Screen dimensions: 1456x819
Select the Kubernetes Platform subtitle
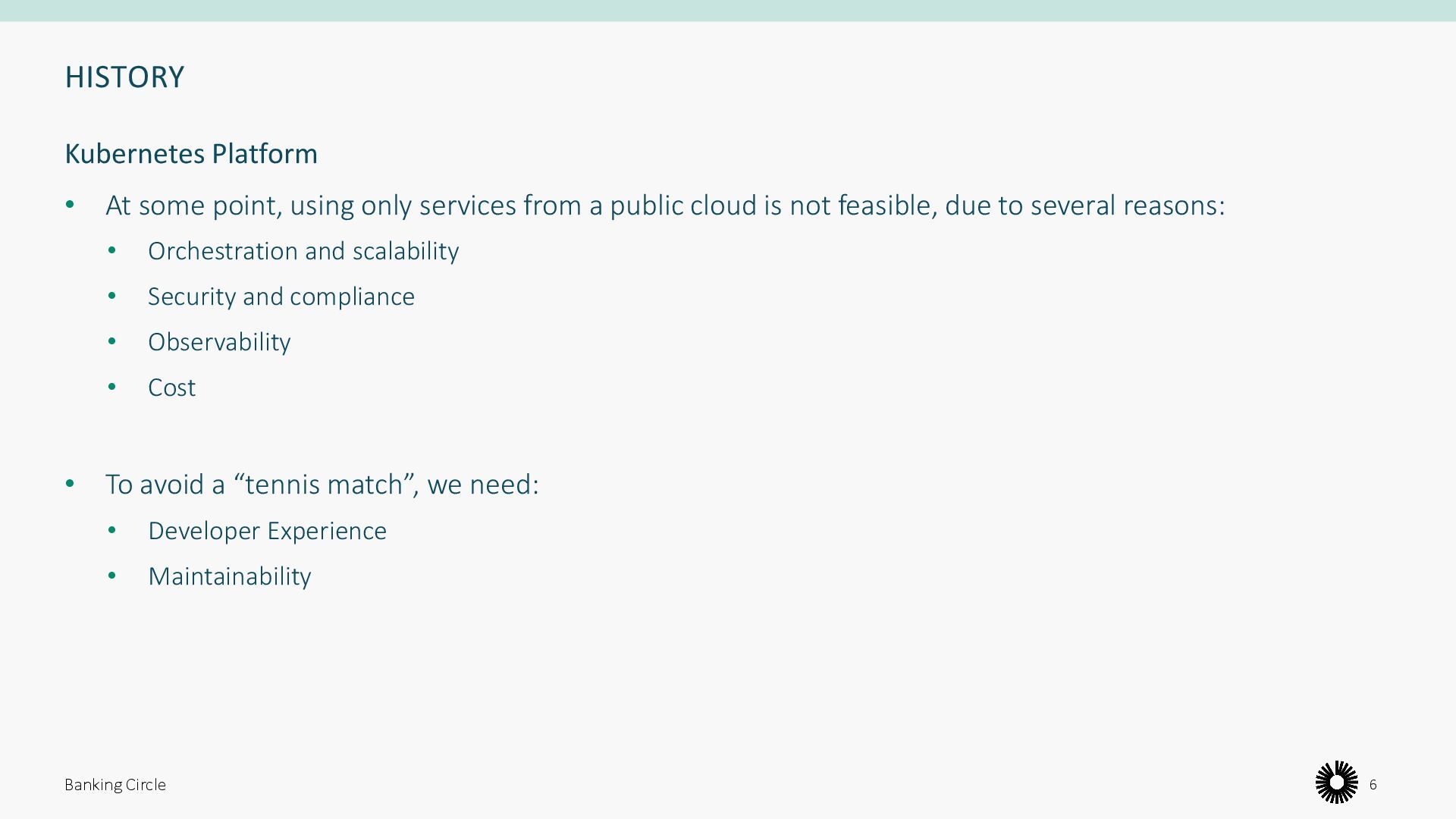[x=191, y=154]
